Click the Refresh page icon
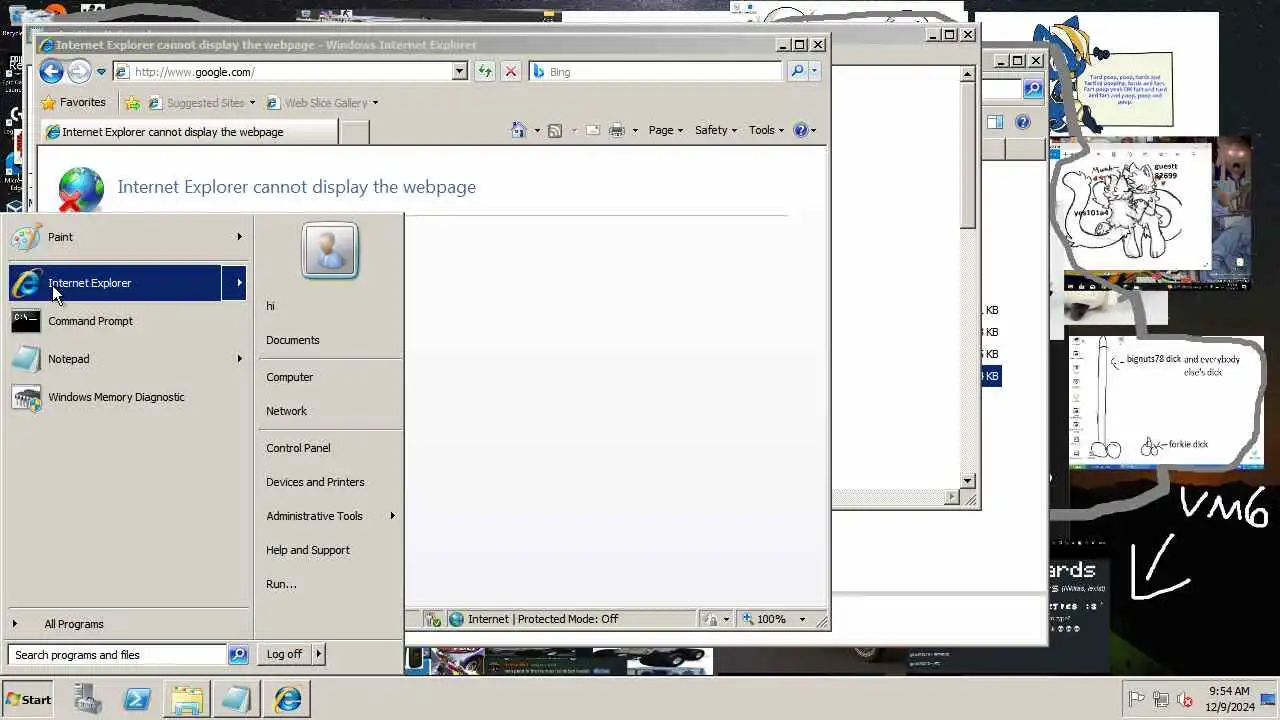This screenshot has width=1280, height=720. point(484,71)
